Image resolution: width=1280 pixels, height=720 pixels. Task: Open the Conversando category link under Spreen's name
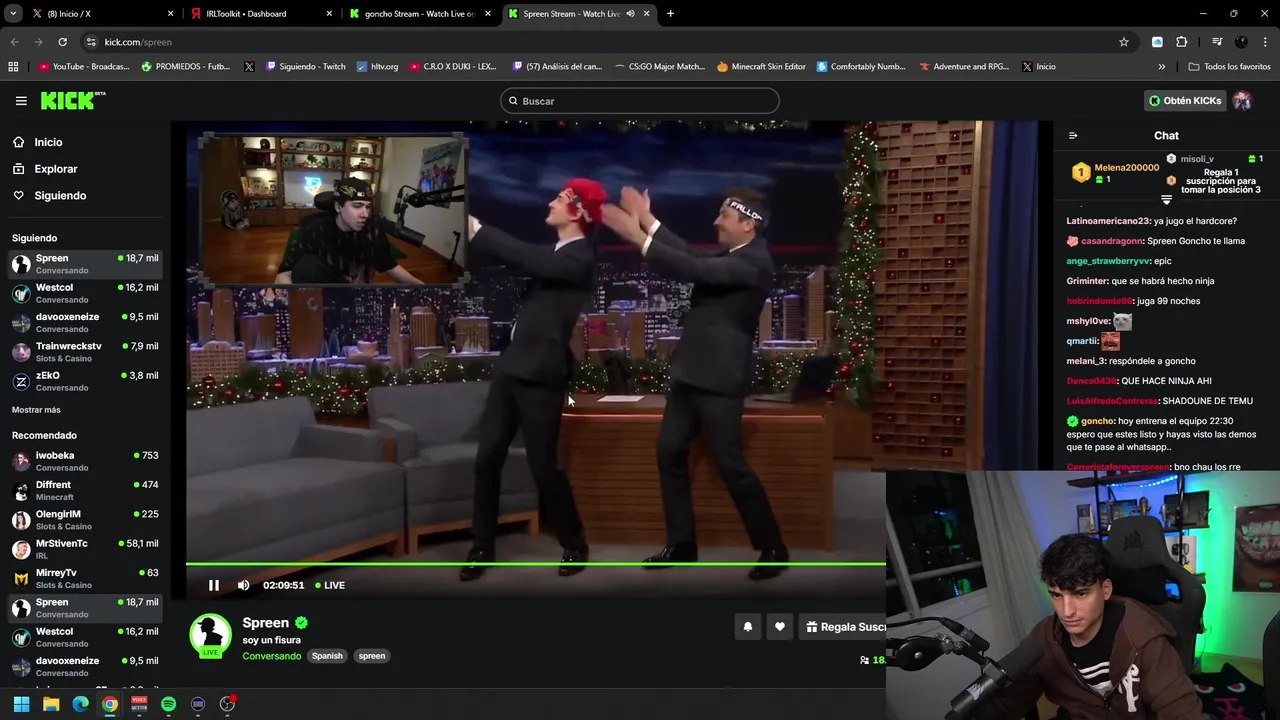[272, 656]
